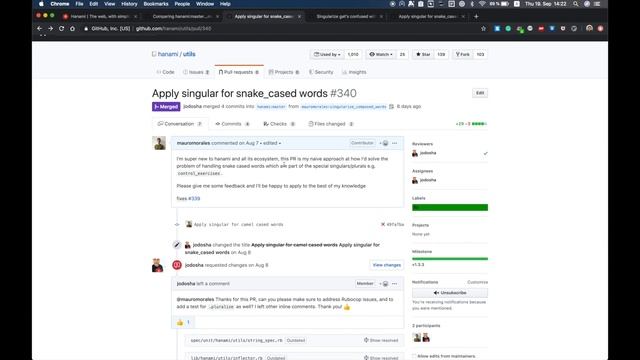Click assignee jodosha in sidebar

[428, 180]
